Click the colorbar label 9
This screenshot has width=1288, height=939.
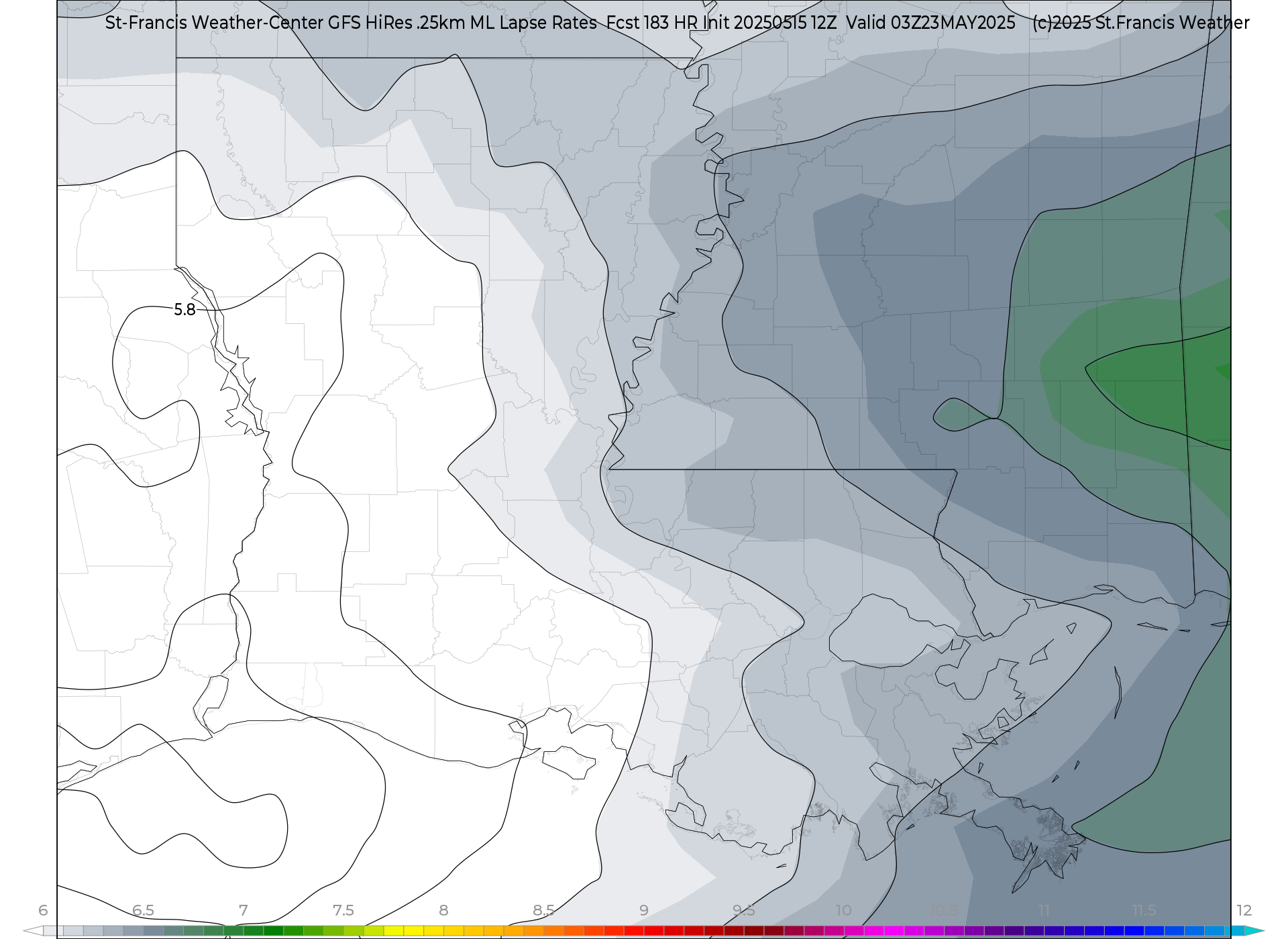(x=643, y=910)
